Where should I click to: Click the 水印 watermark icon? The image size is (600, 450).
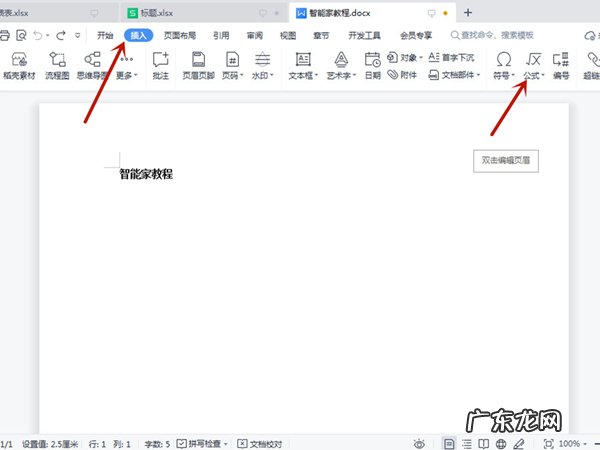[x=262, y=60]
